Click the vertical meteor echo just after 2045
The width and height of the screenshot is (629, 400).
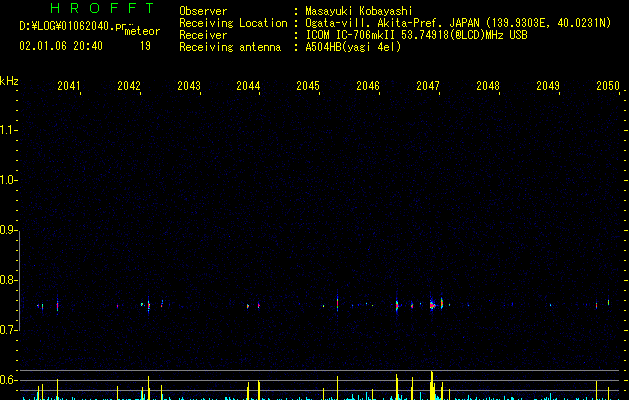(x=337, y=303)
